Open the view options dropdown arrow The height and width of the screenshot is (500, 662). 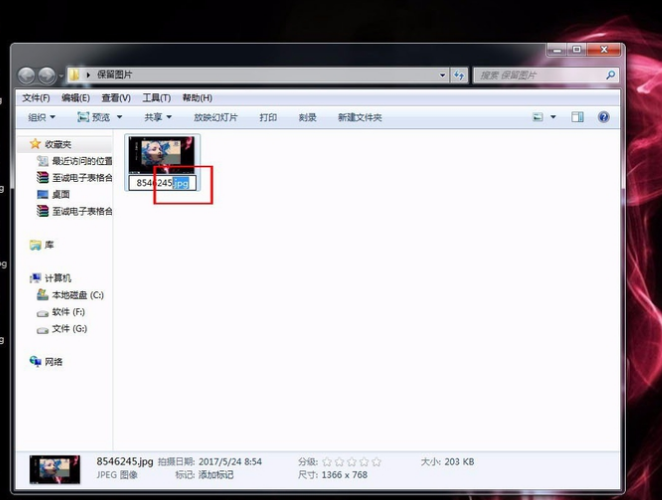coord(553,117)
